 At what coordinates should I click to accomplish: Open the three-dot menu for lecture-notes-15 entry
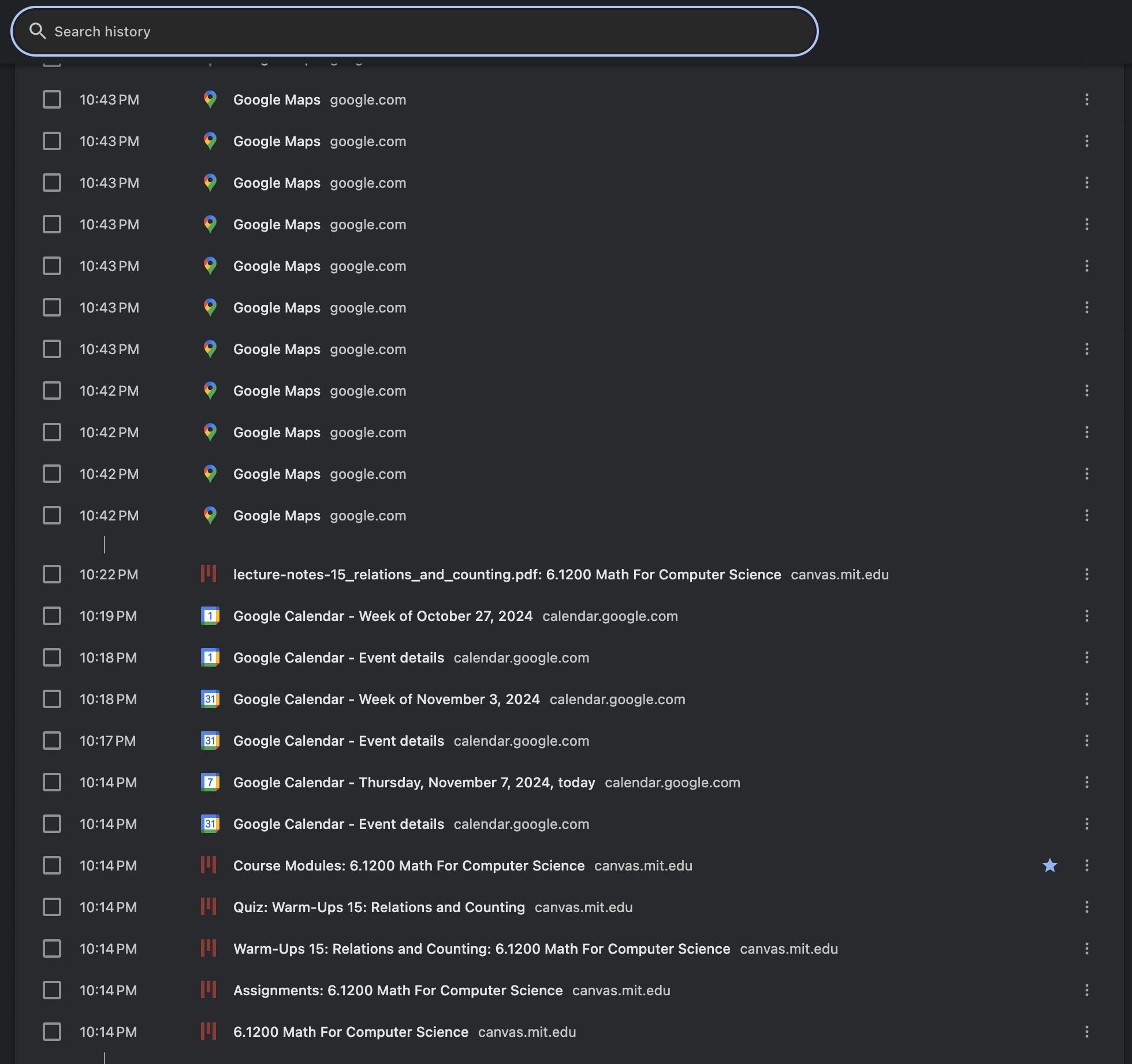tap(1087, 574)
